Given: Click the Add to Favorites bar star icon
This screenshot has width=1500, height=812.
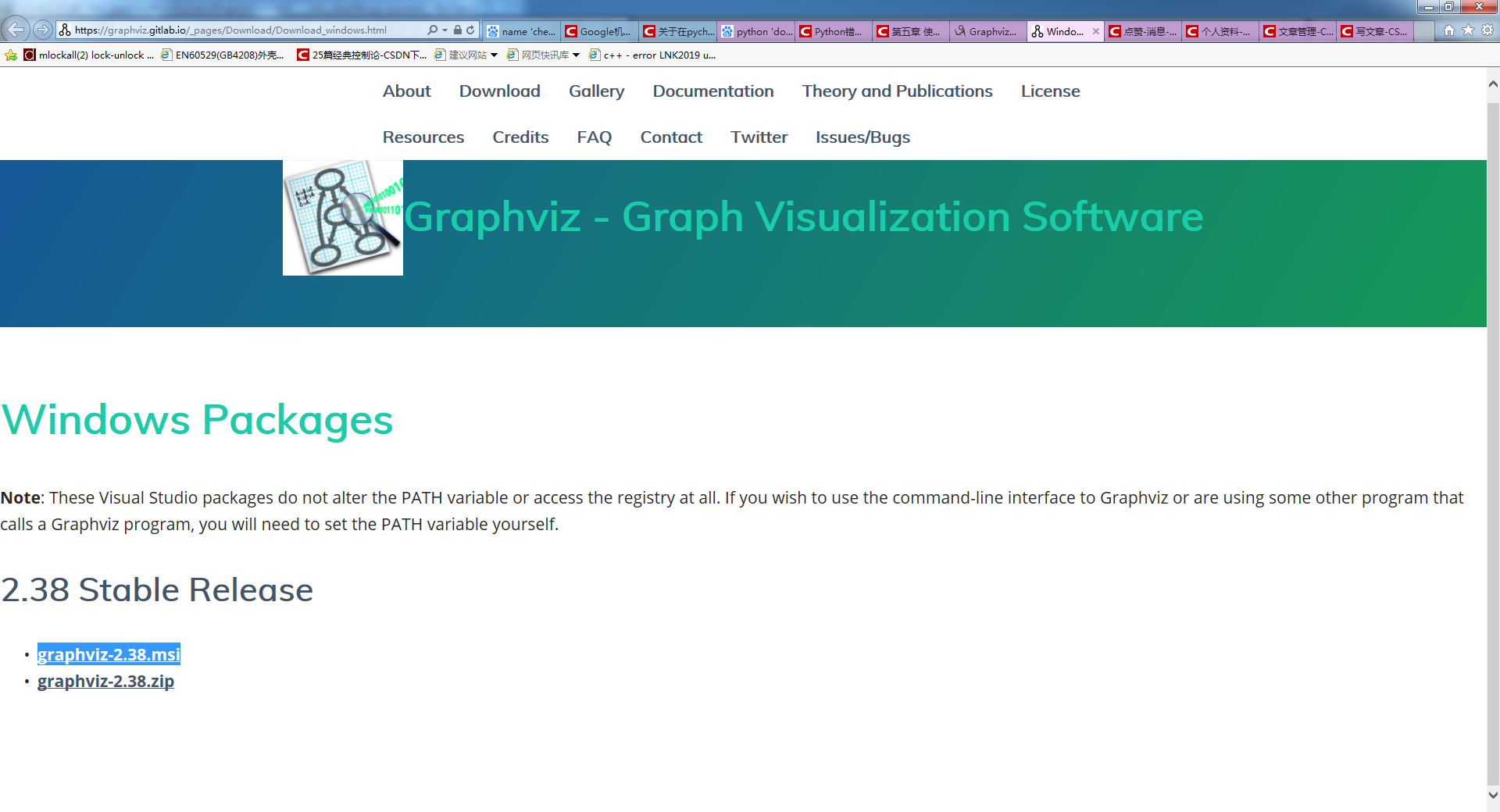Looking at the screenshot, I should [x=11, y=55].
